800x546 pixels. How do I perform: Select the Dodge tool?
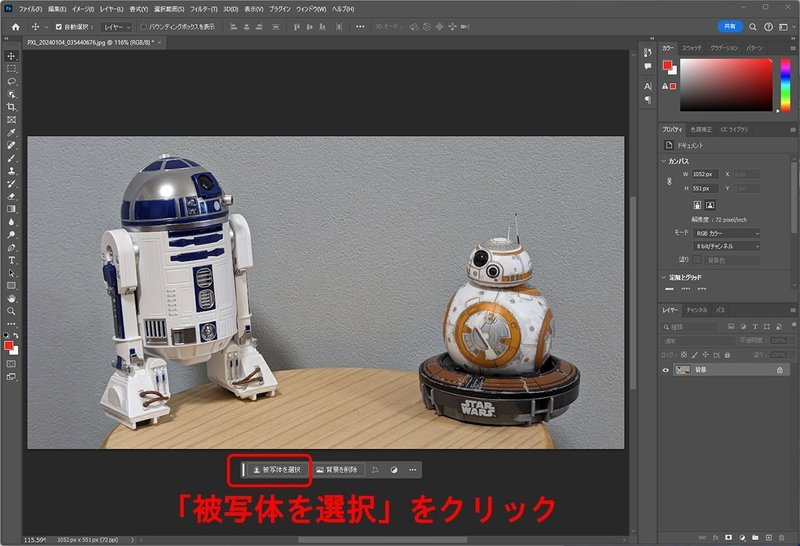tap(11, 235)
